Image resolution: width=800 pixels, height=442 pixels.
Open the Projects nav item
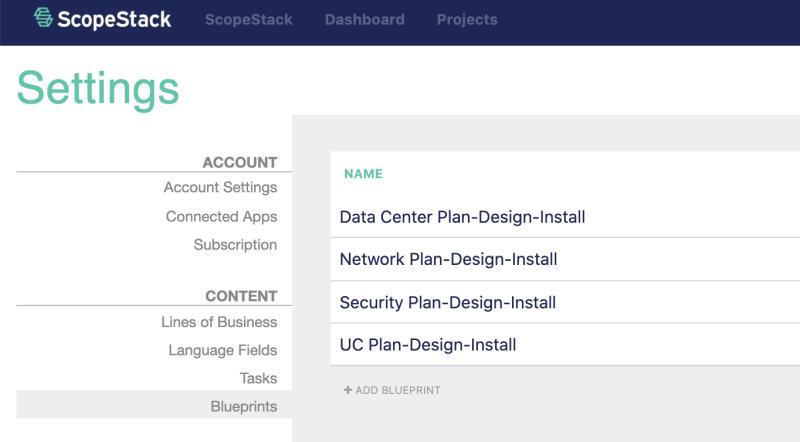[x=467, y=19]
